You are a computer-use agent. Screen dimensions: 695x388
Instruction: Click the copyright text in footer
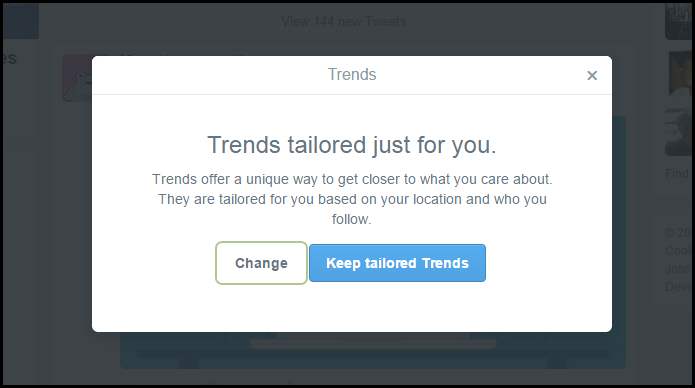[x=678, y=233]
